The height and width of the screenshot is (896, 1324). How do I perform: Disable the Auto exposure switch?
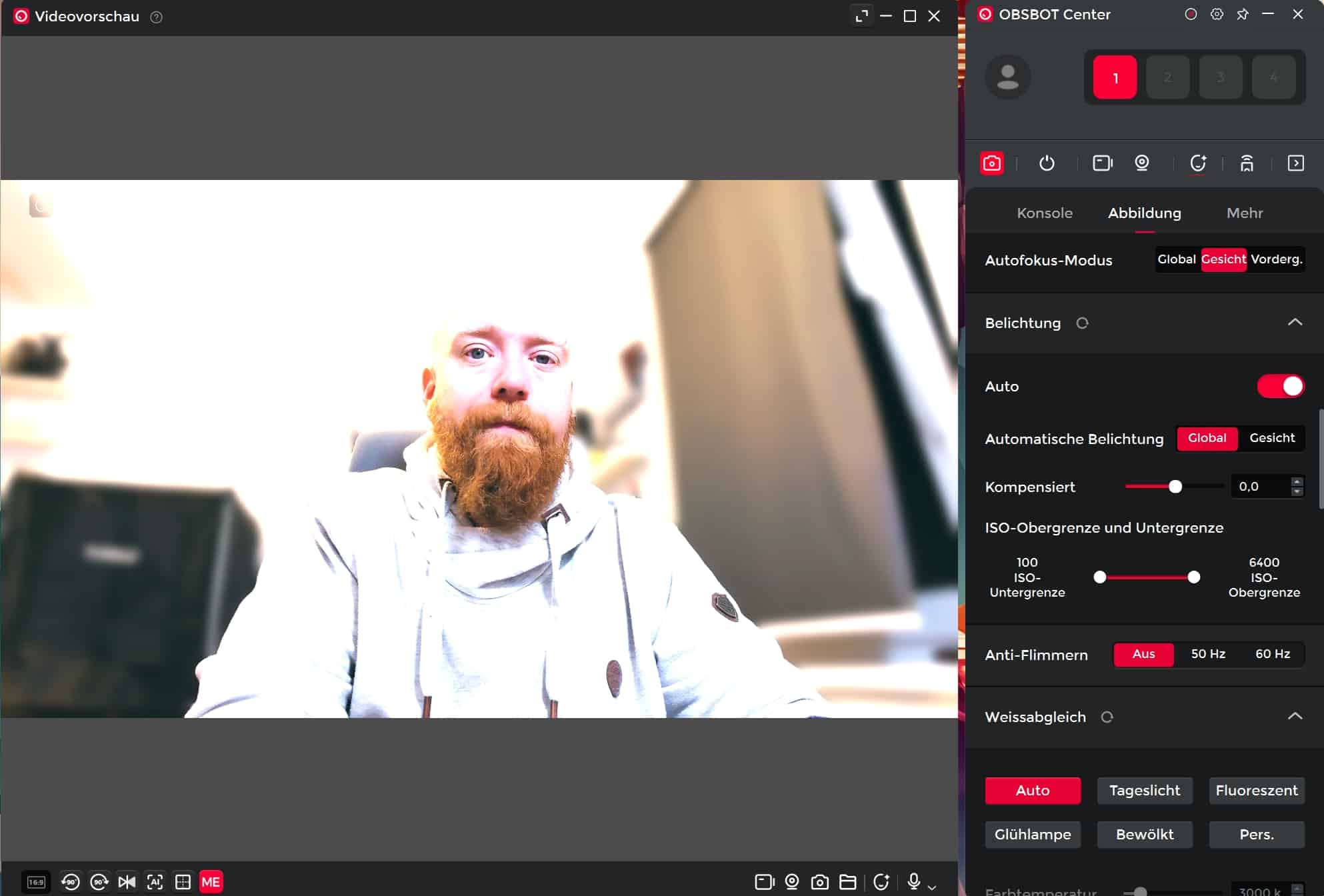pyautogui.click(x=1280, y=387)
